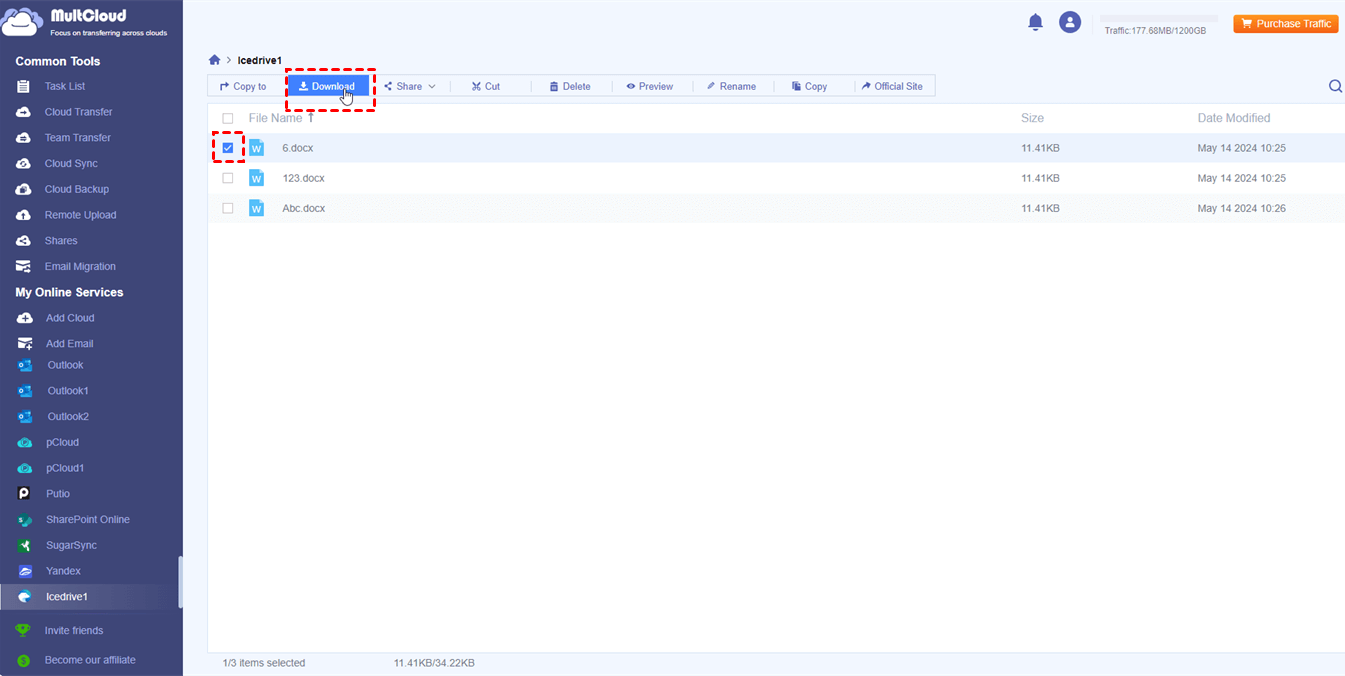The width and height of the screenshot is (1345, 676).
Task: Select Icedrive1 in sidebar
Action: point(89,597)
